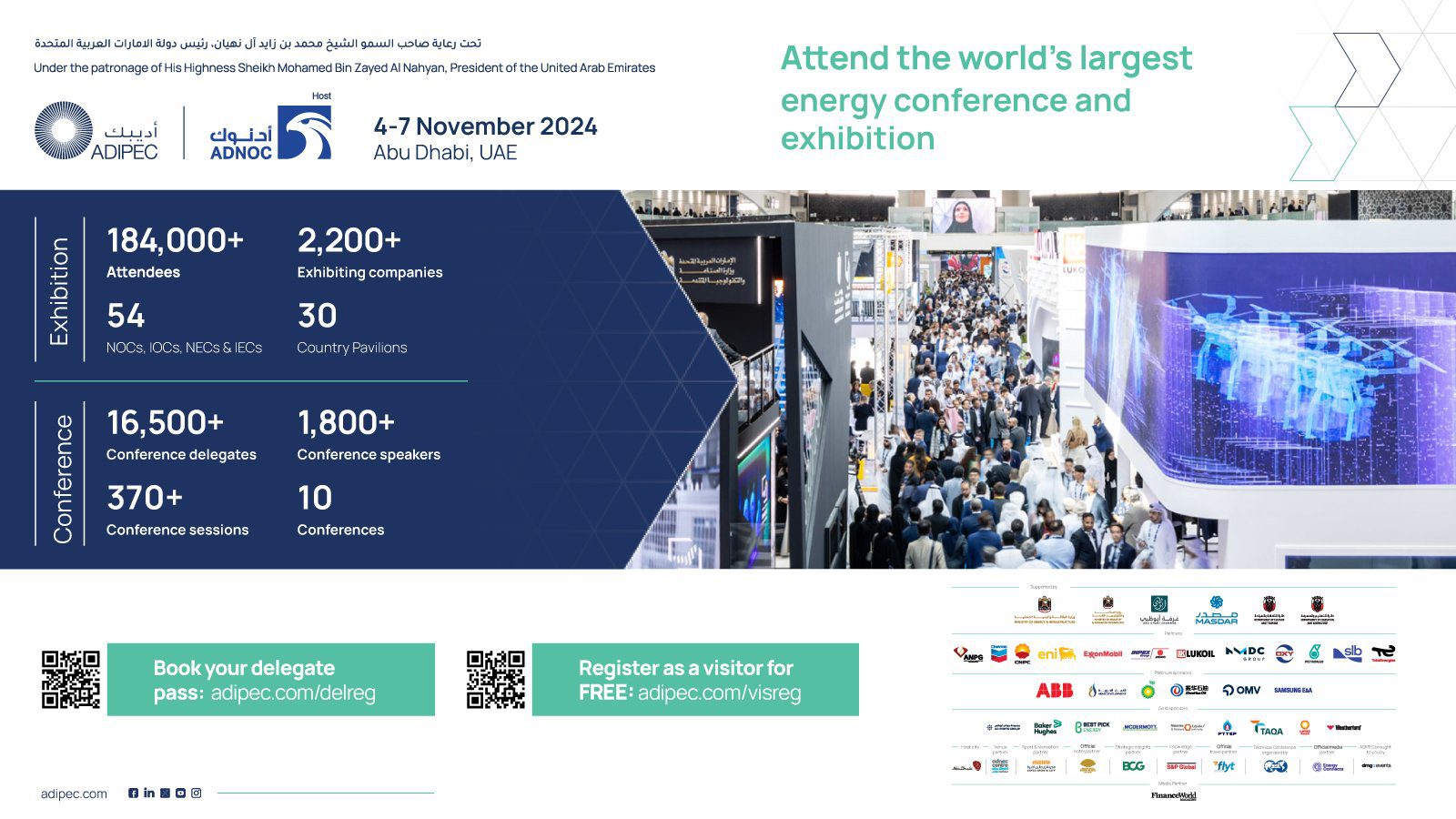Click the BCG strategic insights partner logo
The height and width of the screenshot is (819, 1456).
pos(1133,766)
